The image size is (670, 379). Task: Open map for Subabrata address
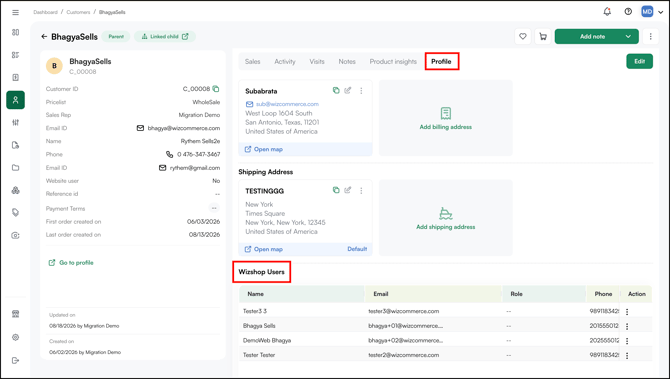(x=264, y=149)
